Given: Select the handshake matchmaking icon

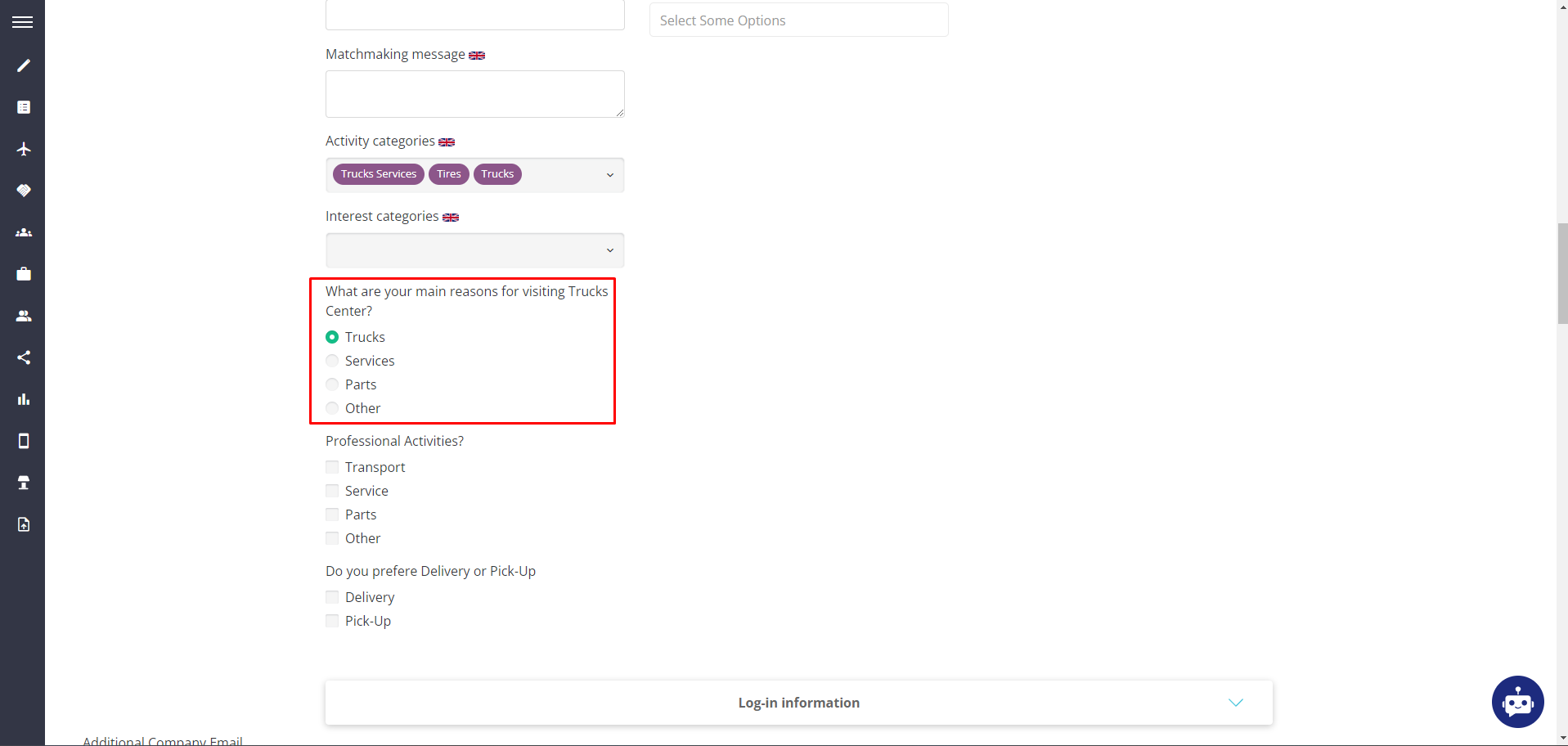Looking at the screenshot, I should tap(23, 191).
